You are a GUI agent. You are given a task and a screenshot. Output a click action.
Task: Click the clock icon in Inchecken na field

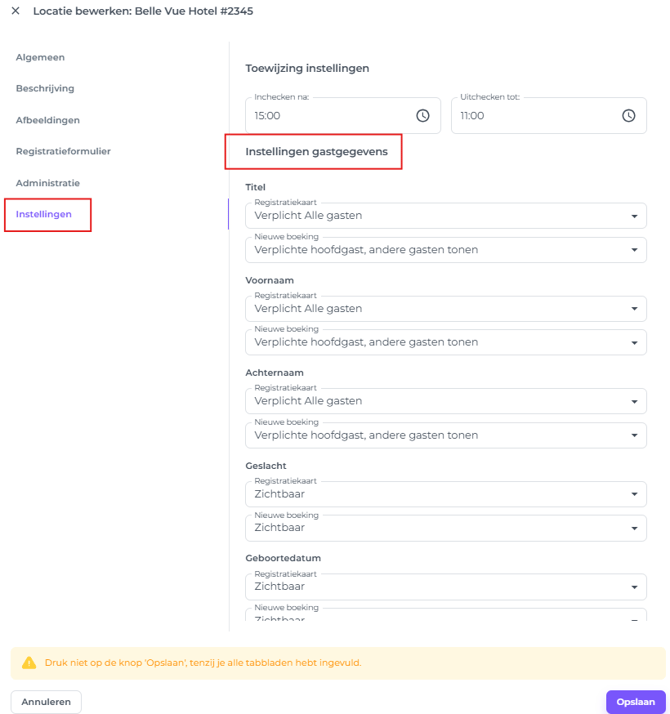pyautogui.click(x=423, y=116)
